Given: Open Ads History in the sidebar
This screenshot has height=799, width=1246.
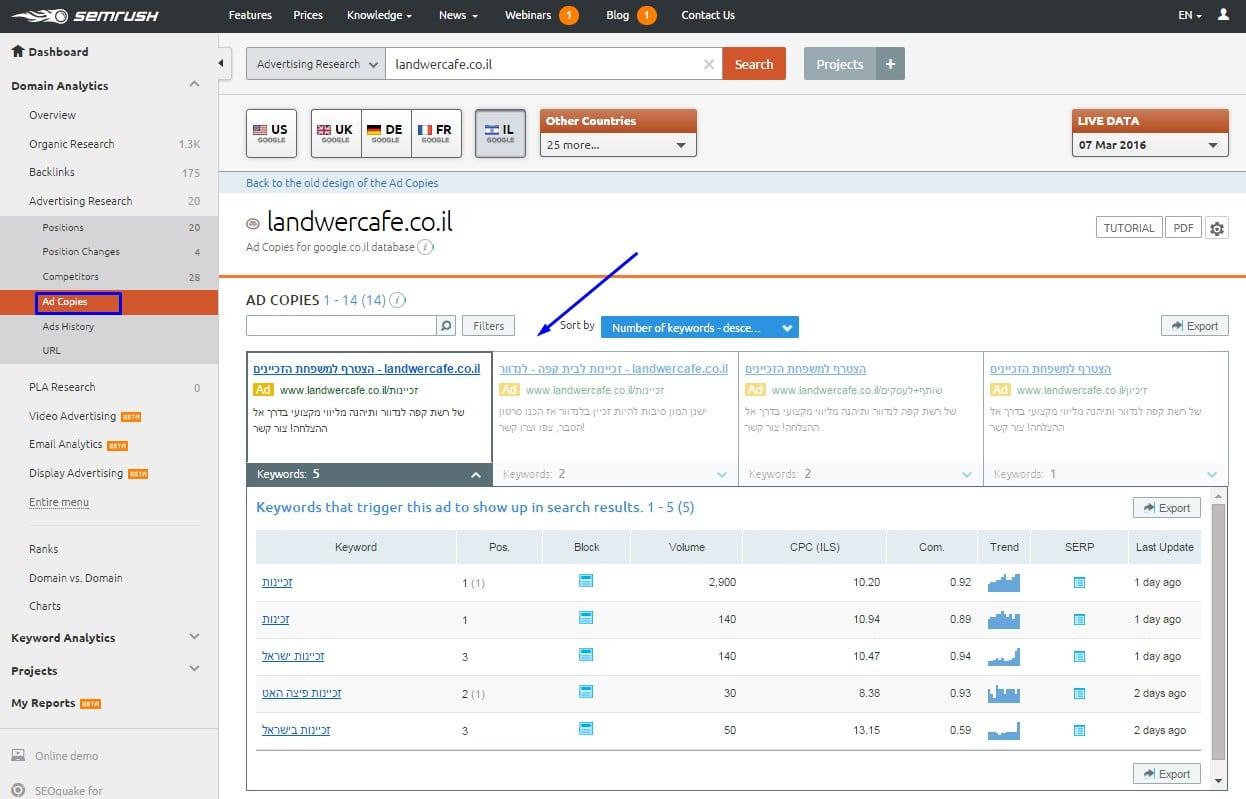Looking at the screenshot, I should (x=68, y=326).
